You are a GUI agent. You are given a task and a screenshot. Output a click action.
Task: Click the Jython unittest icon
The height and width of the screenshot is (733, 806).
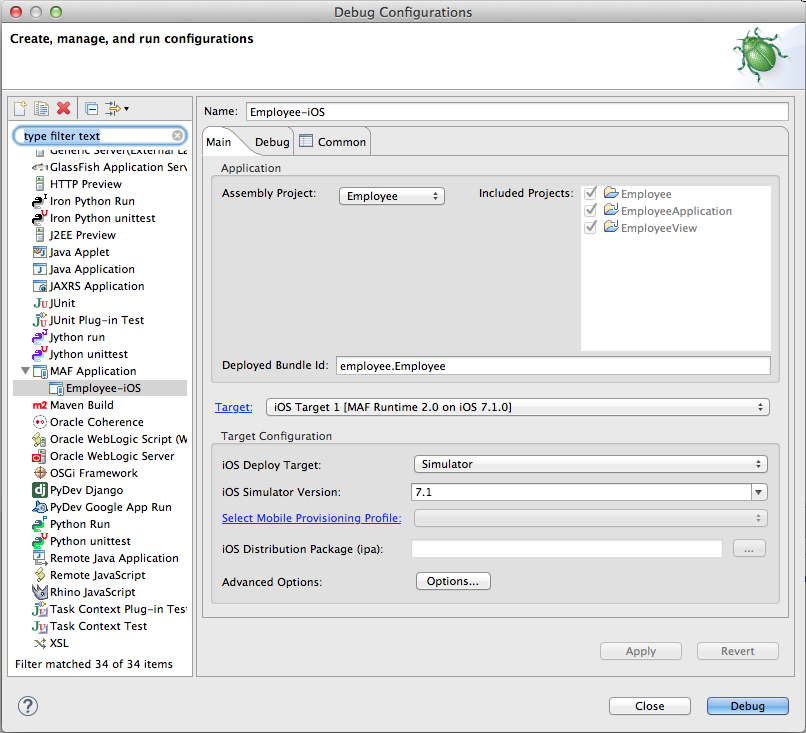[x=40, y=354]
